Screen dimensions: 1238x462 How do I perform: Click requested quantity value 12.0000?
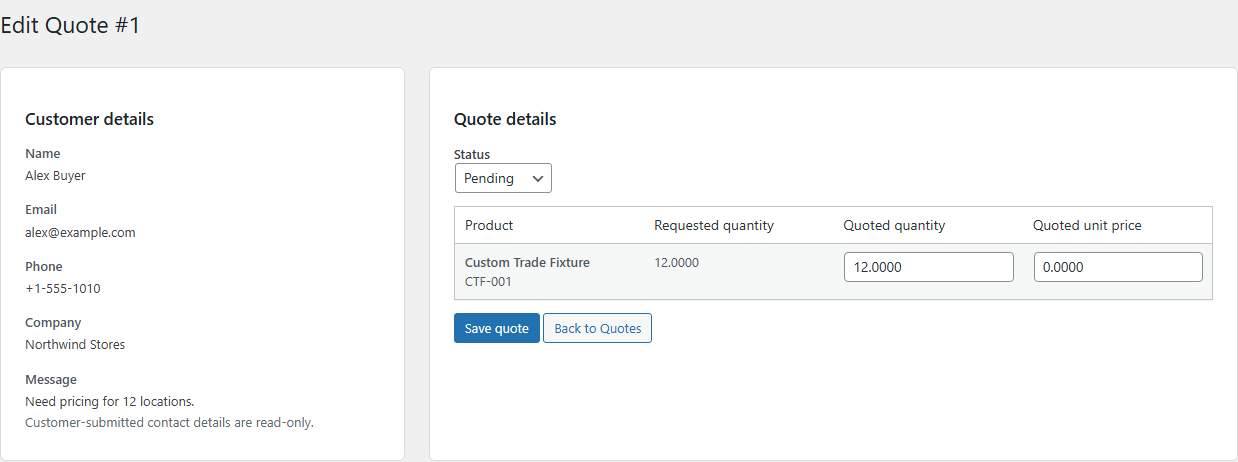[x=677, y=263]
